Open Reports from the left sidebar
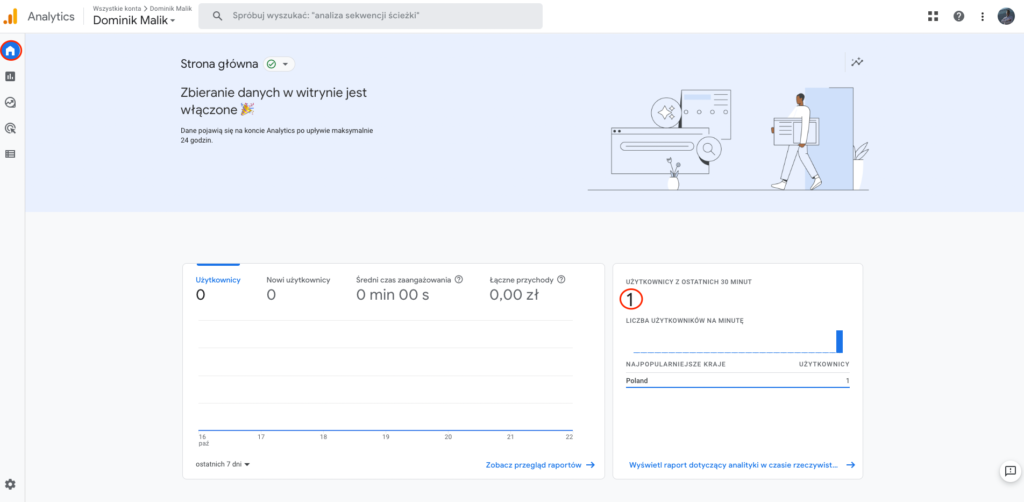Viewport: 1024px width, 502px height. pyautogui.click(x=11, y=76)
